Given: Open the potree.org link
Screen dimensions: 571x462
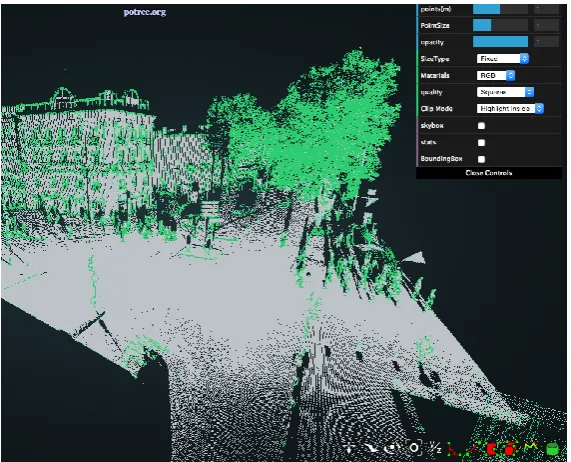Looking at the screenshot, I should [145, 12].
